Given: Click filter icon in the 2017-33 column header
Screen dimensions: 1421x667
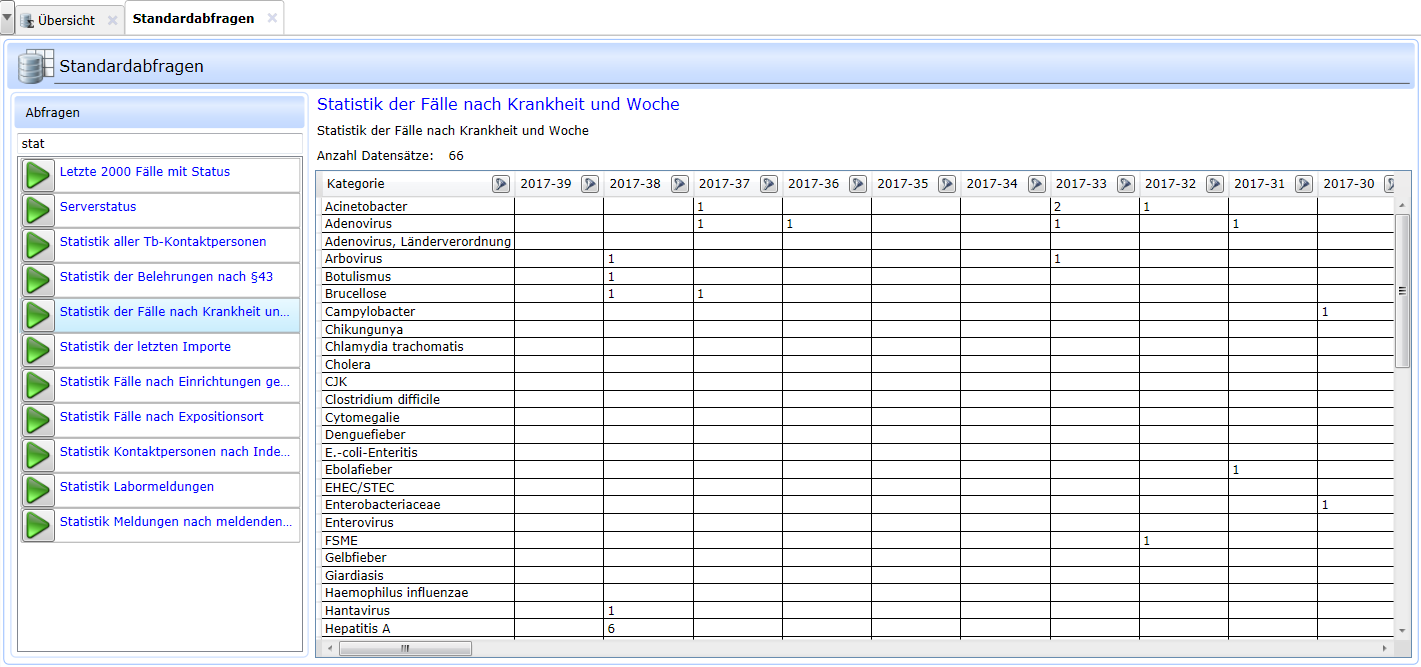Looking at the screenshot, I should click(x=1126, y=184).
